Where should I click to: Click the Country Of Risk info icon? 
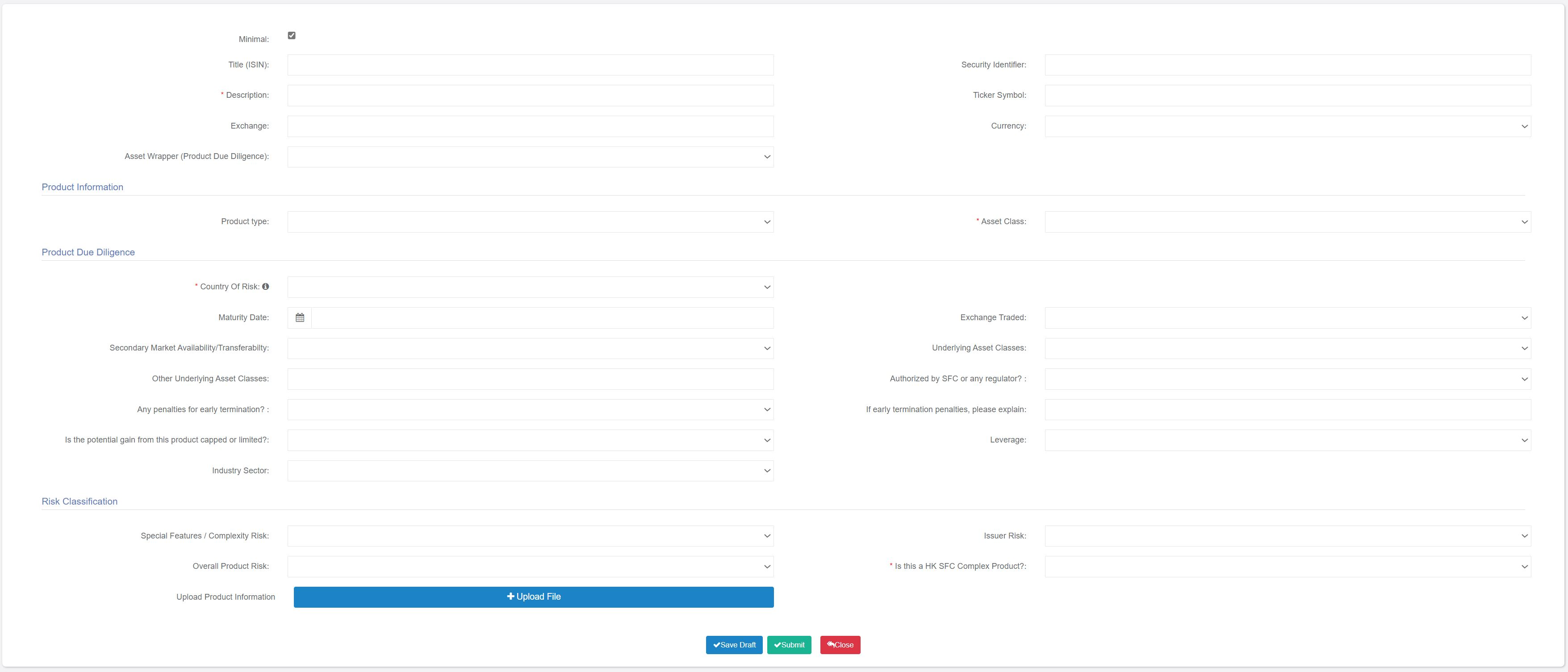point(265,287)
